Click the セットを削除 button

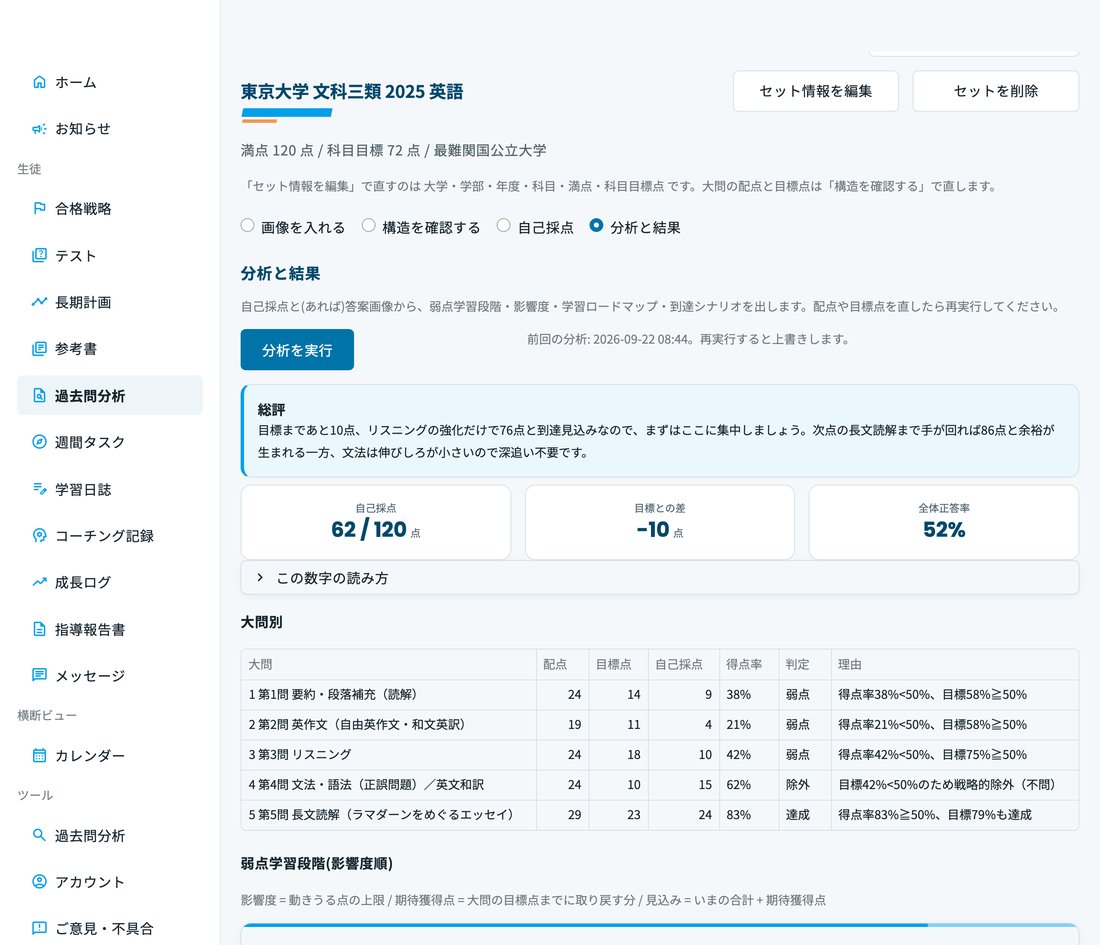click(995, 91)
